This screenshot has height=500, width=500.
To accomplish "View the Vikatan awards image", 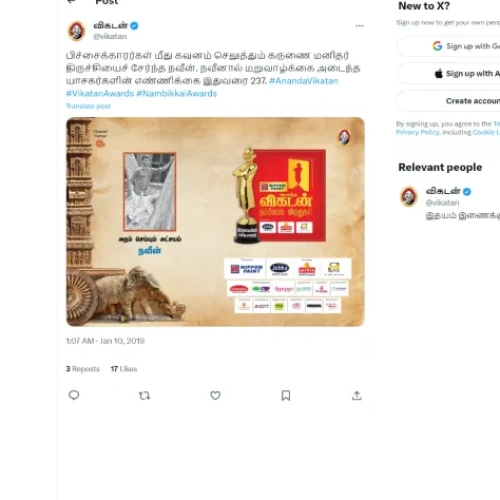I will click(x=215, y=222).
